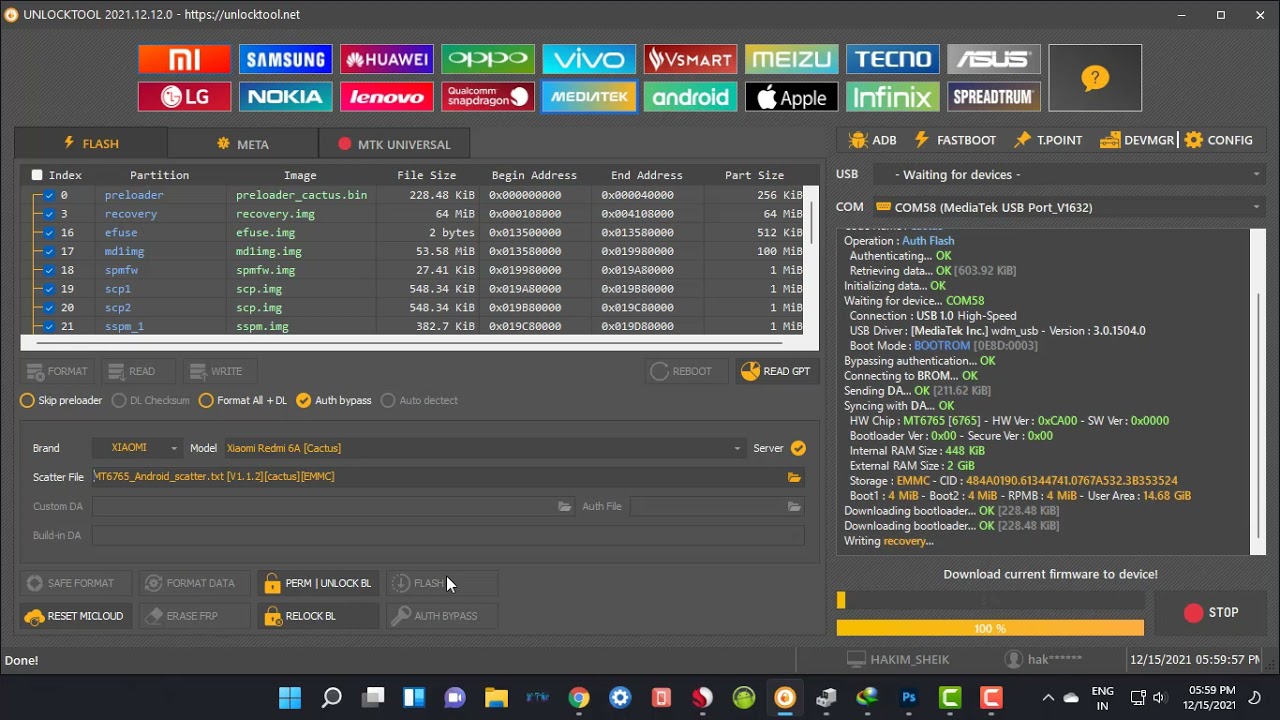
Task: Open the Vivo brand section
Action: pyautogui.click(x=589, y=60)
